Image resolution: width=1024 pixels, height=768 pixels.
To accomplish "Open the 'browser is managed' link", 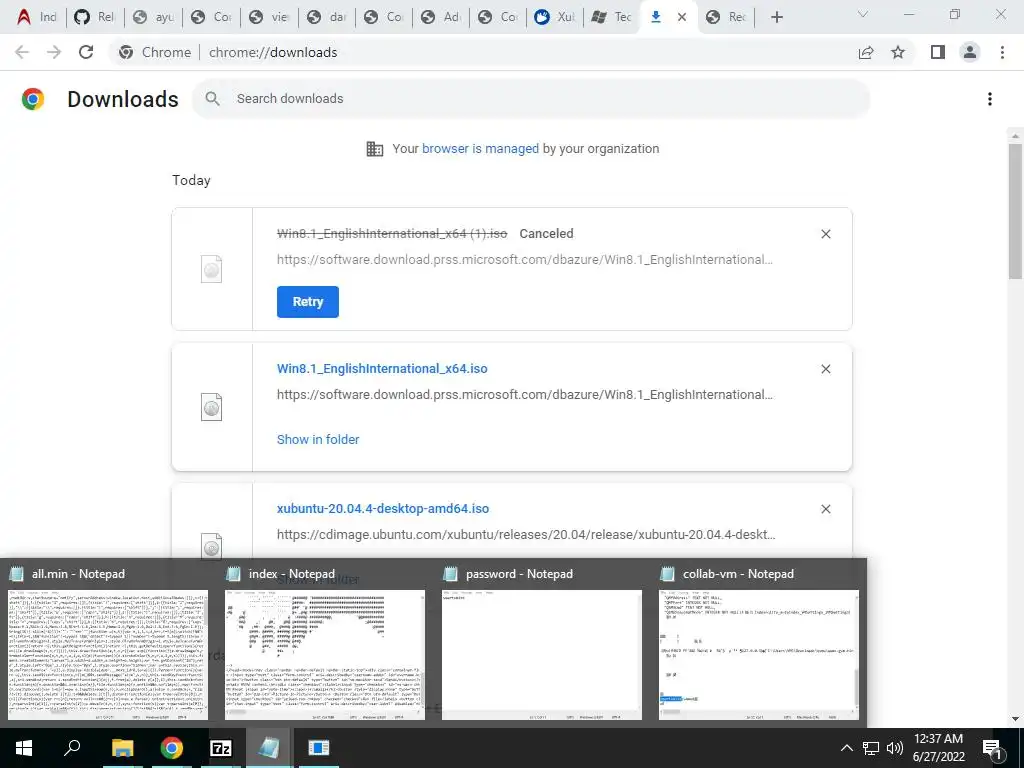I will coord(480,149).
